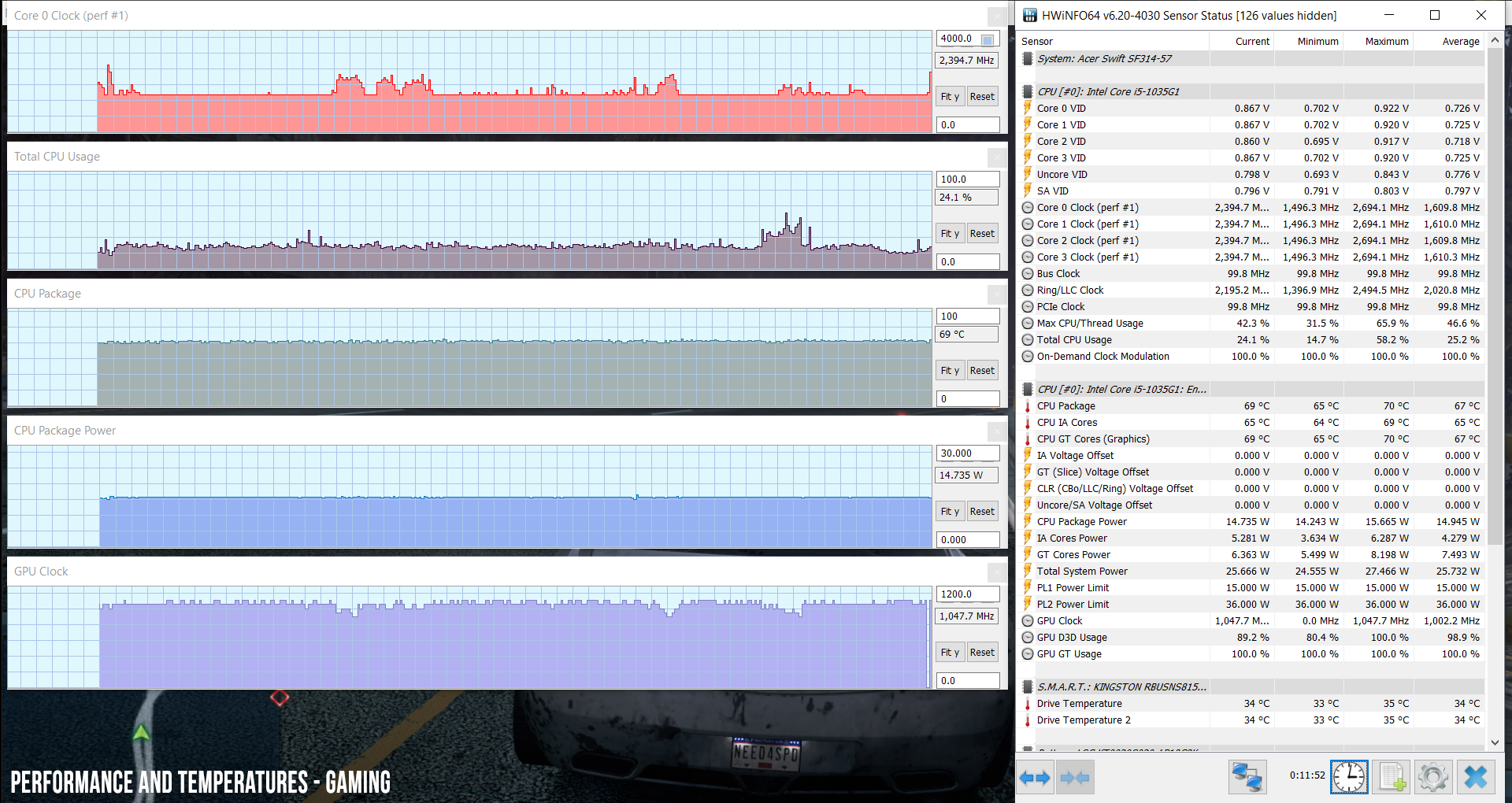Click HWiNFO64 title bar app icon

(x=1029, y=15)
